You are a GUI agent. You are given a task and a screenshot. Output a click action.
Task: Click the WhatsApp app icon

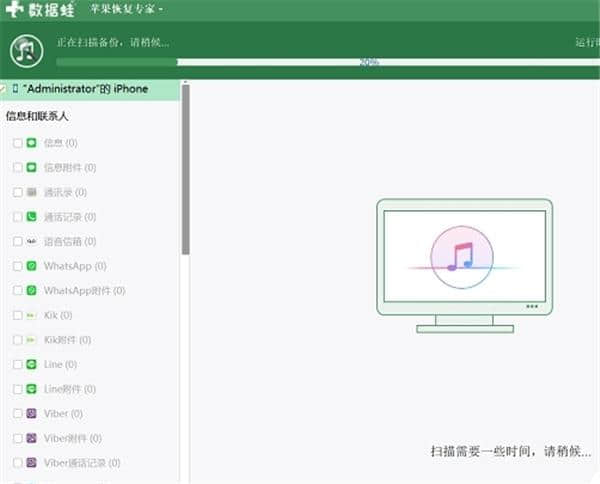32,266
